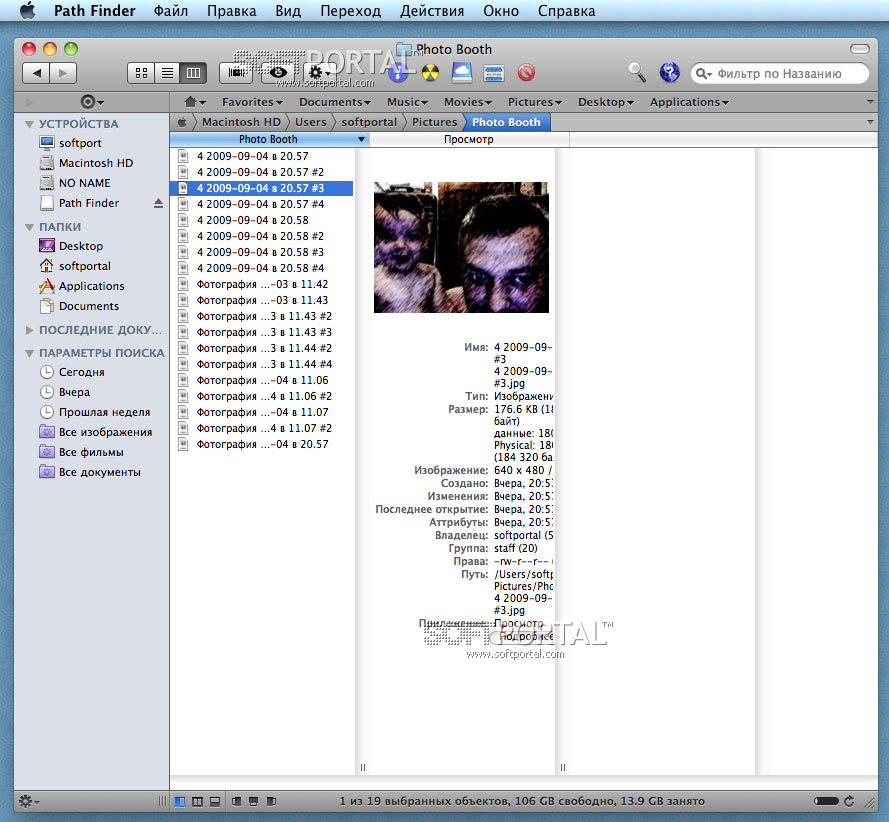Viewport: 889px width, 822px height.
Task: Open the Правка menu
Action: click(231, 11)
